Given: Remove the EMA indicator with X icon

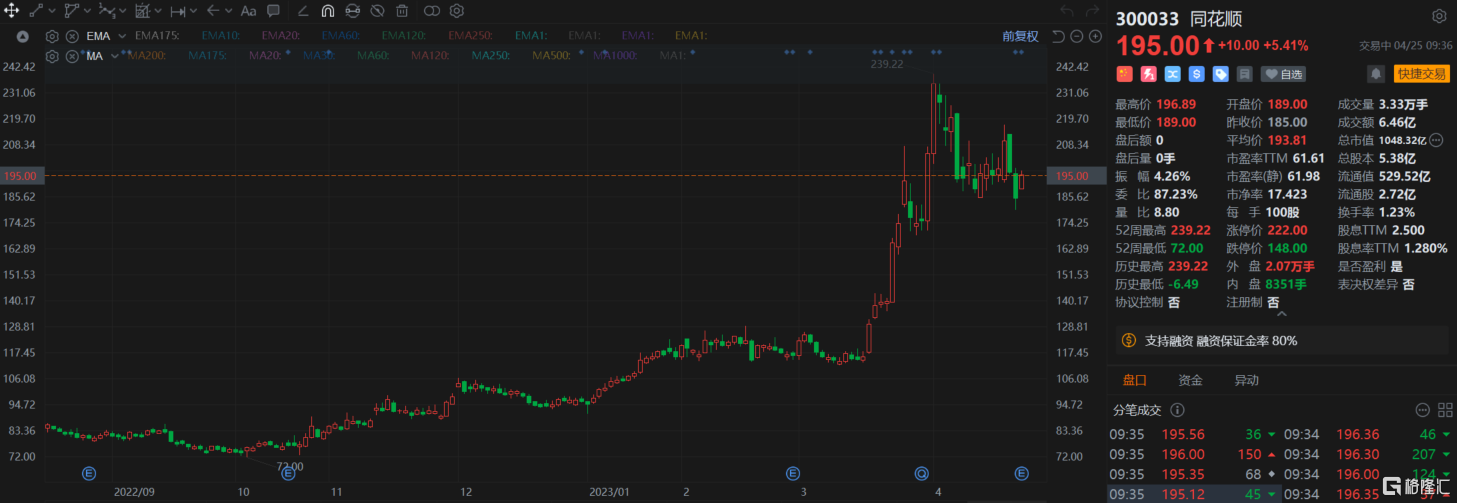Looking at the screenshot, I should pos(72,35).
